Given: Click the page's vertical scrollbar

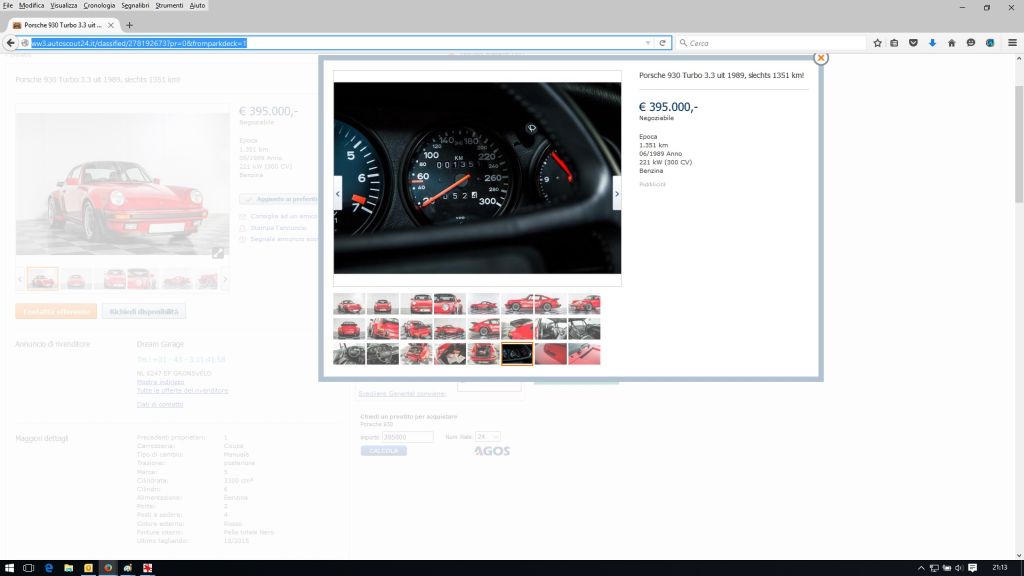Looking at the screenshot, I should [x=1019, y=144].
